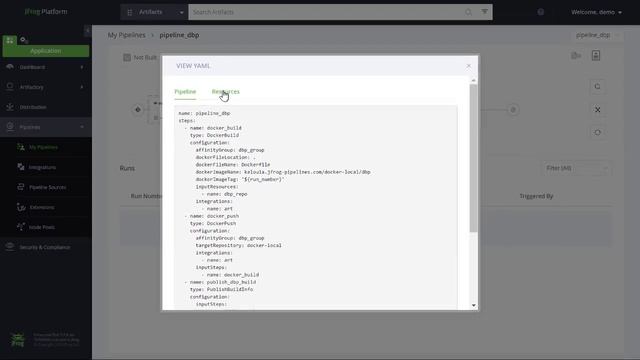Expand the Artifactory menu item
The width and height of the screenshot is (640, 360).
(46, 87)
